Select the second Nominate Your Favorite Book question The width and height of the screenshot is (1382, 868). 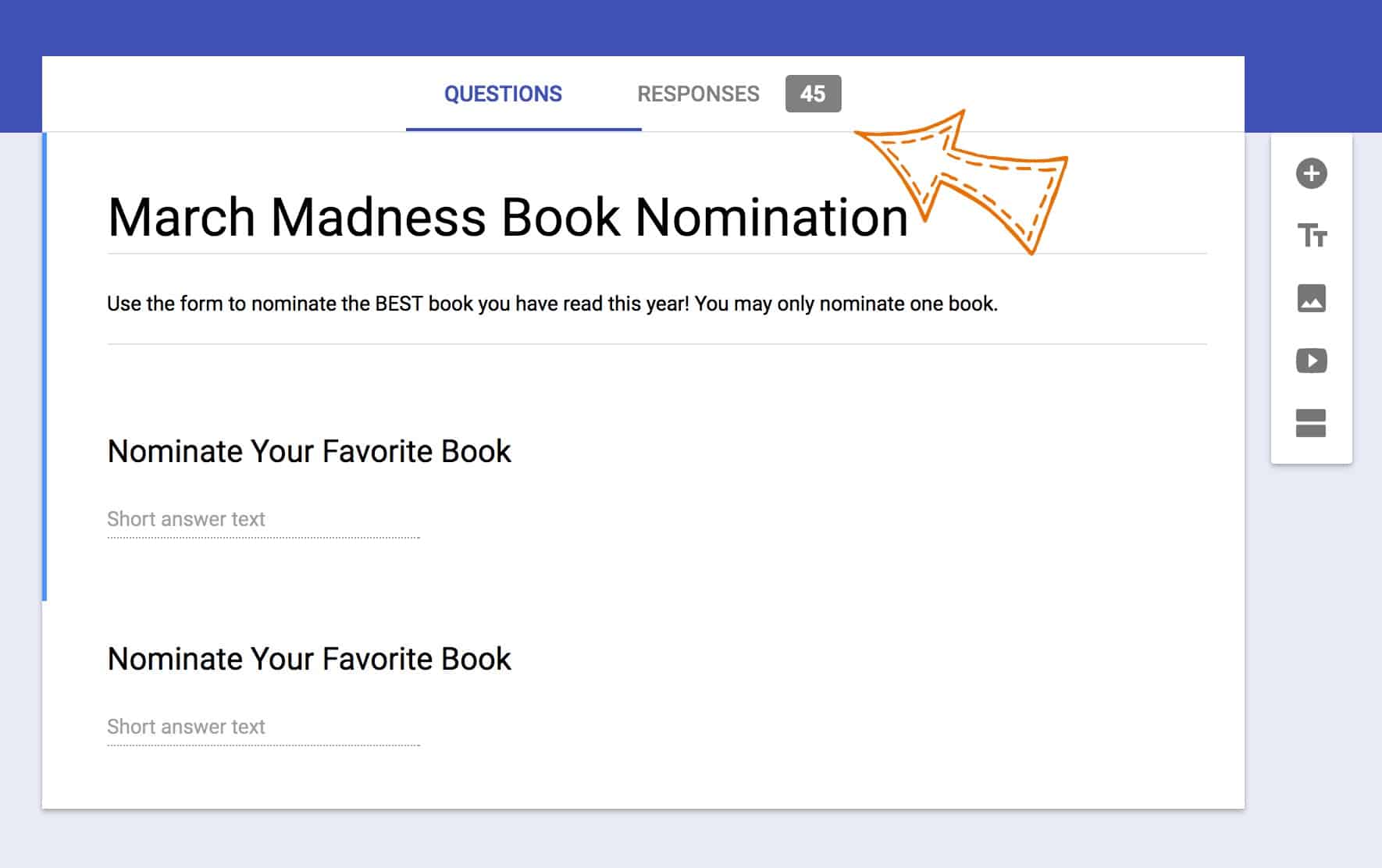[309, 659]
